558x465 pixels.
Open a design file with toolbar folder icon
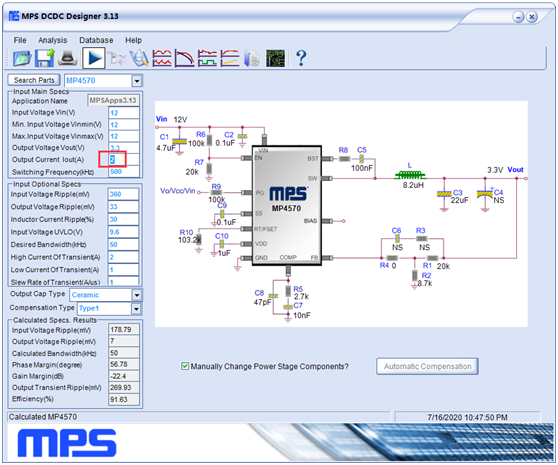tap(22, 58)
